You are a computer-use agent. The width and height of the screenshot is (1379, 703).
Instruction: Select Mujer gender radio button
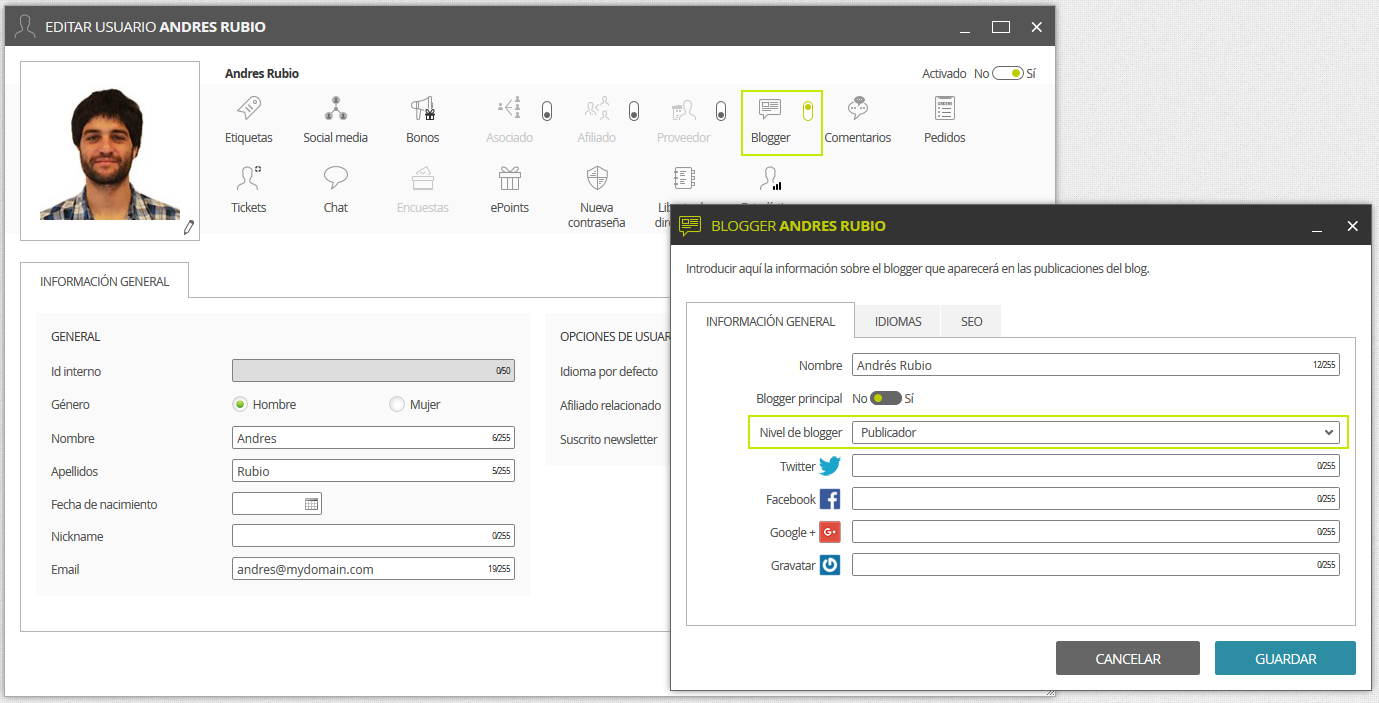point(397,405)
